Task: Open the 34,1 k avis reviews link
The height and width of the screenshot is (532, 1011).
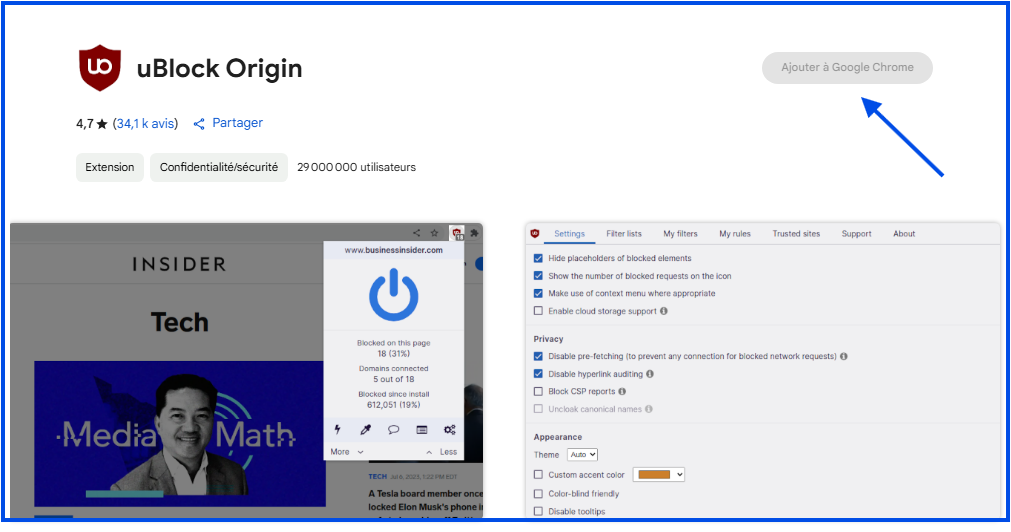Action: tap(145, 124)
